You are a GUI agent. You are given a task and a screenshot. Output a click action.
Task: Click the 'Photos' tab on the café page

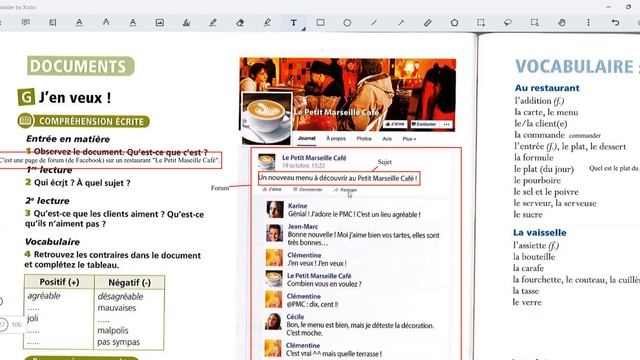[364, 138]
